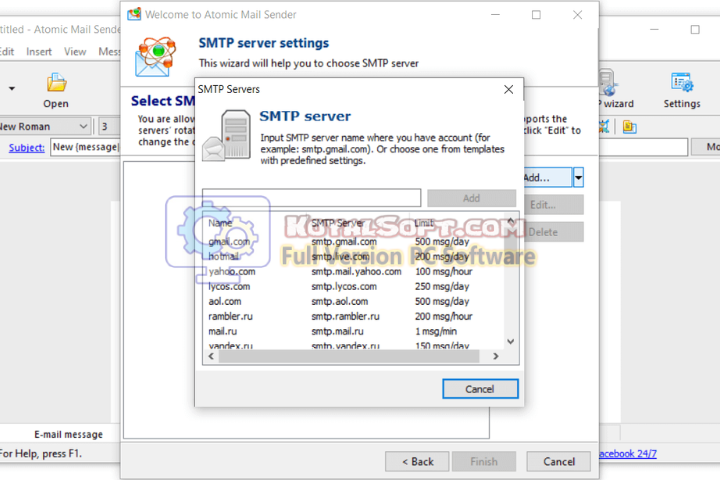Open the Add dropdown arrow in wizard
The width and height of the screenshot is (720, 480).
578,177
